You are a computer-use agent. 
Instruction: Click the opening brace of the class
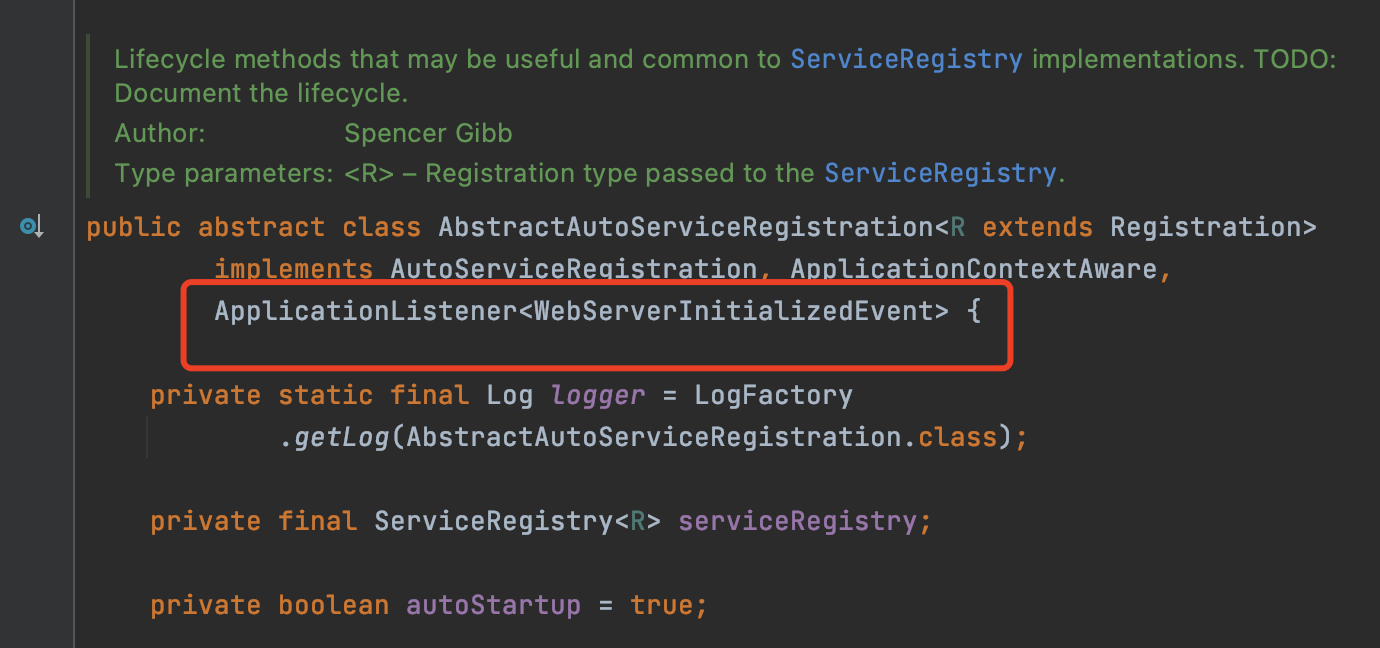[x=974, y=311]
